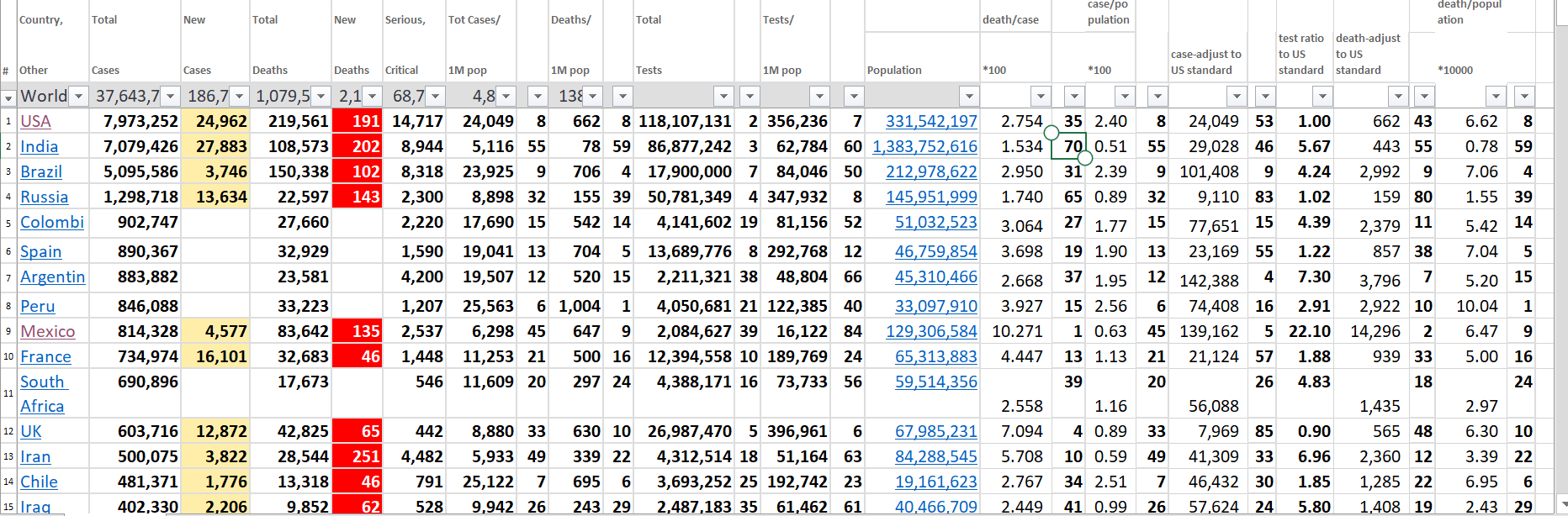Open the visited Mexico country link
The width and height of the screenshot is (1568, 516).
tap(47, 331)
